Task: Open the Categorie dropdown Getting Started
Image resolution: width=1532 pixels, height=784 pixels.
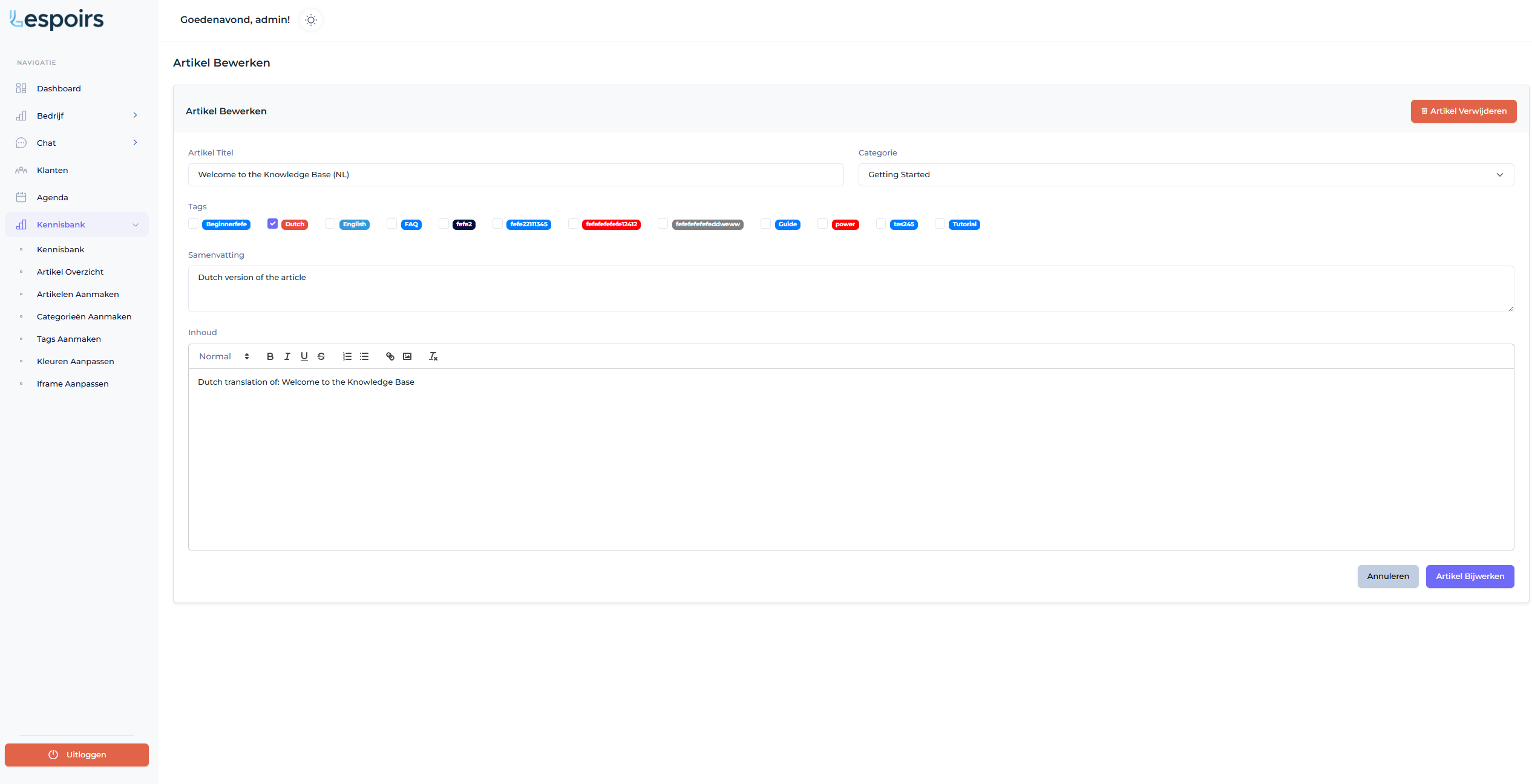Action: click(x=1185, y=175)
